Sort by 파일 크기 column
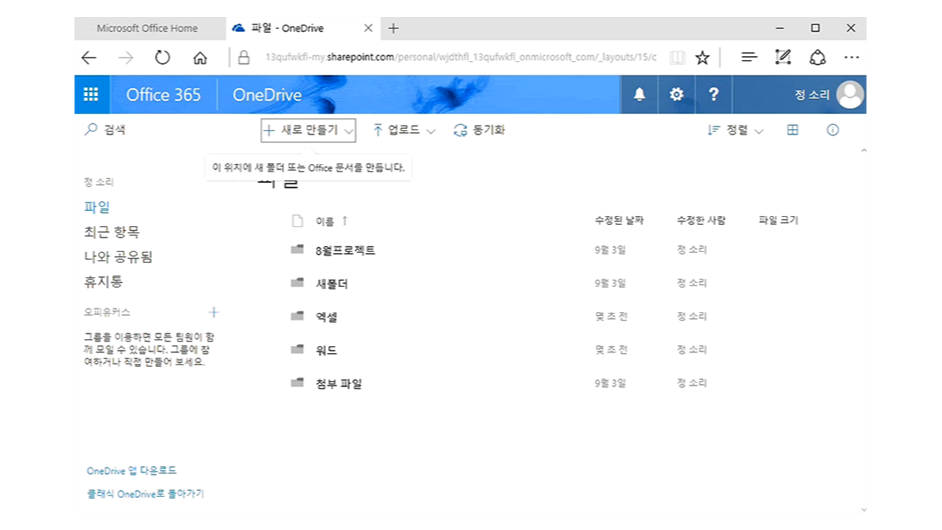The image size is (942, 530). 779,221
